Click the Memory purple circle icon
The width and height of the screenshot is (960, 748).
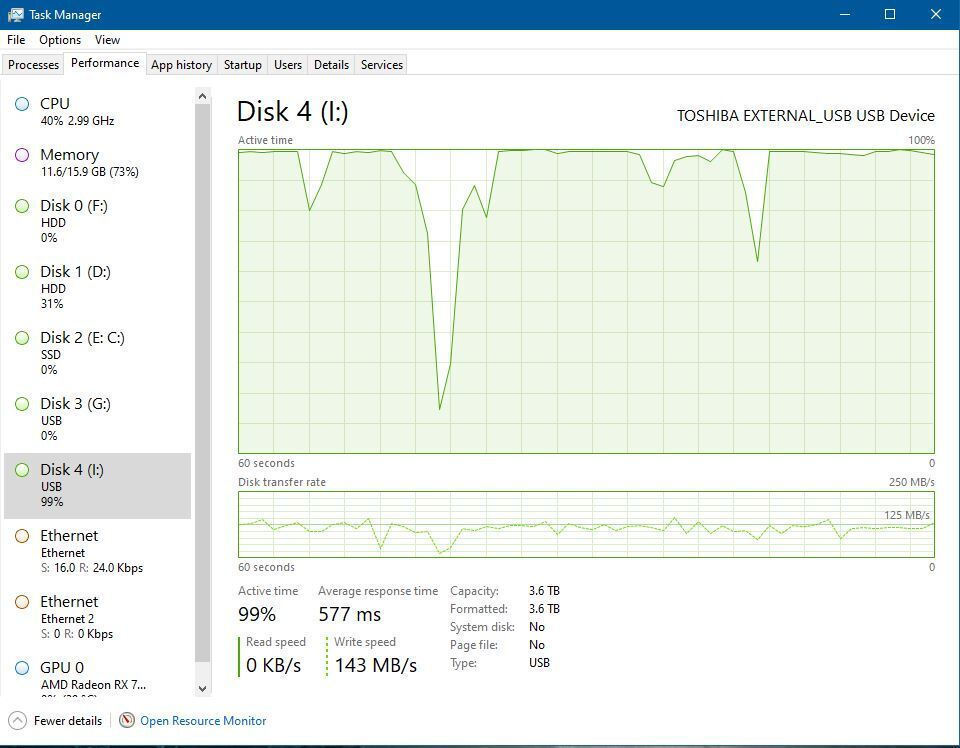[22, 155]
